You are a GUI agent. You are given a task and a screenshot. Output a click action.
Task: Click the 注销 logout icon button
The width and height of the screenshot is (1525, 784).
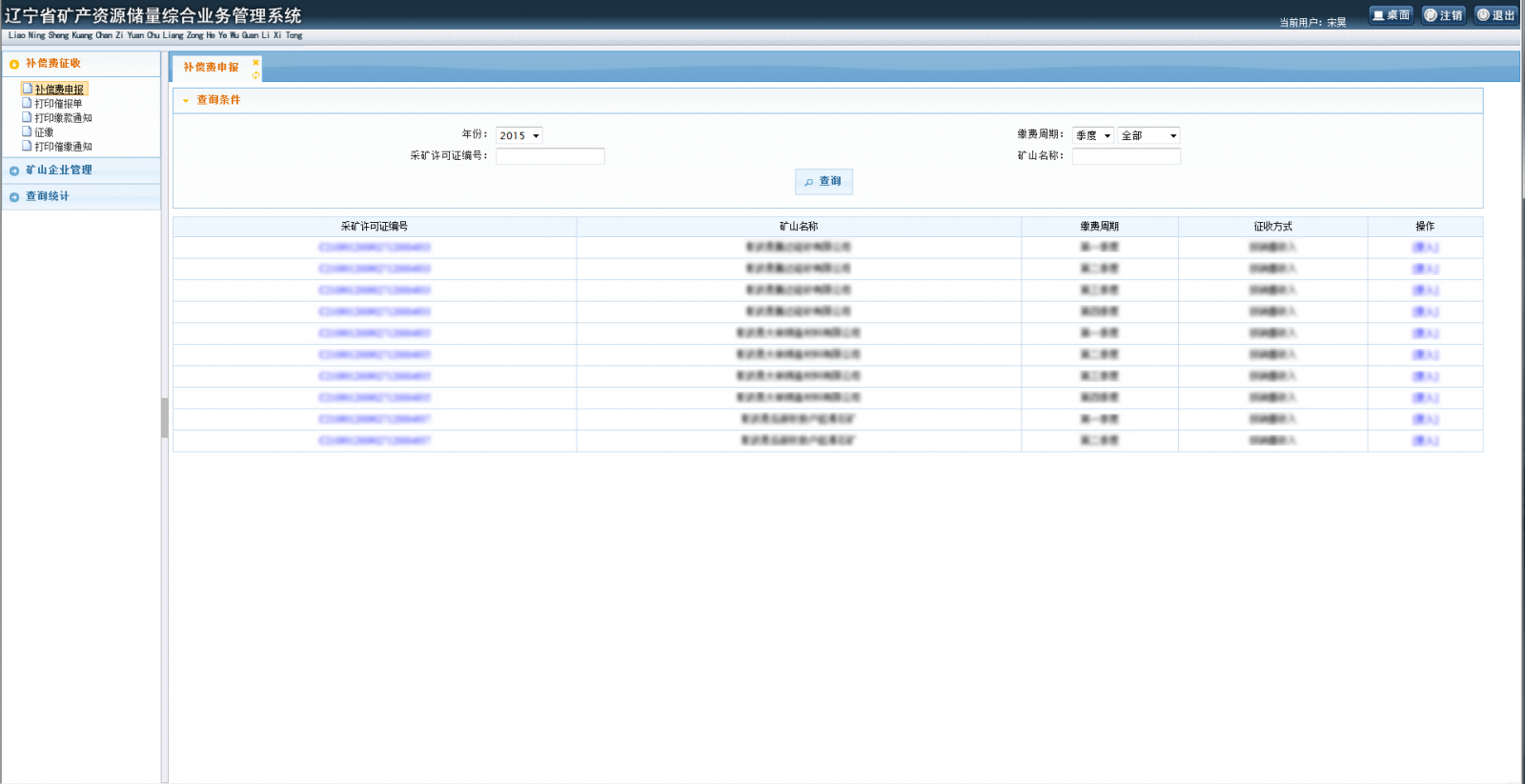pos(1443,15)
